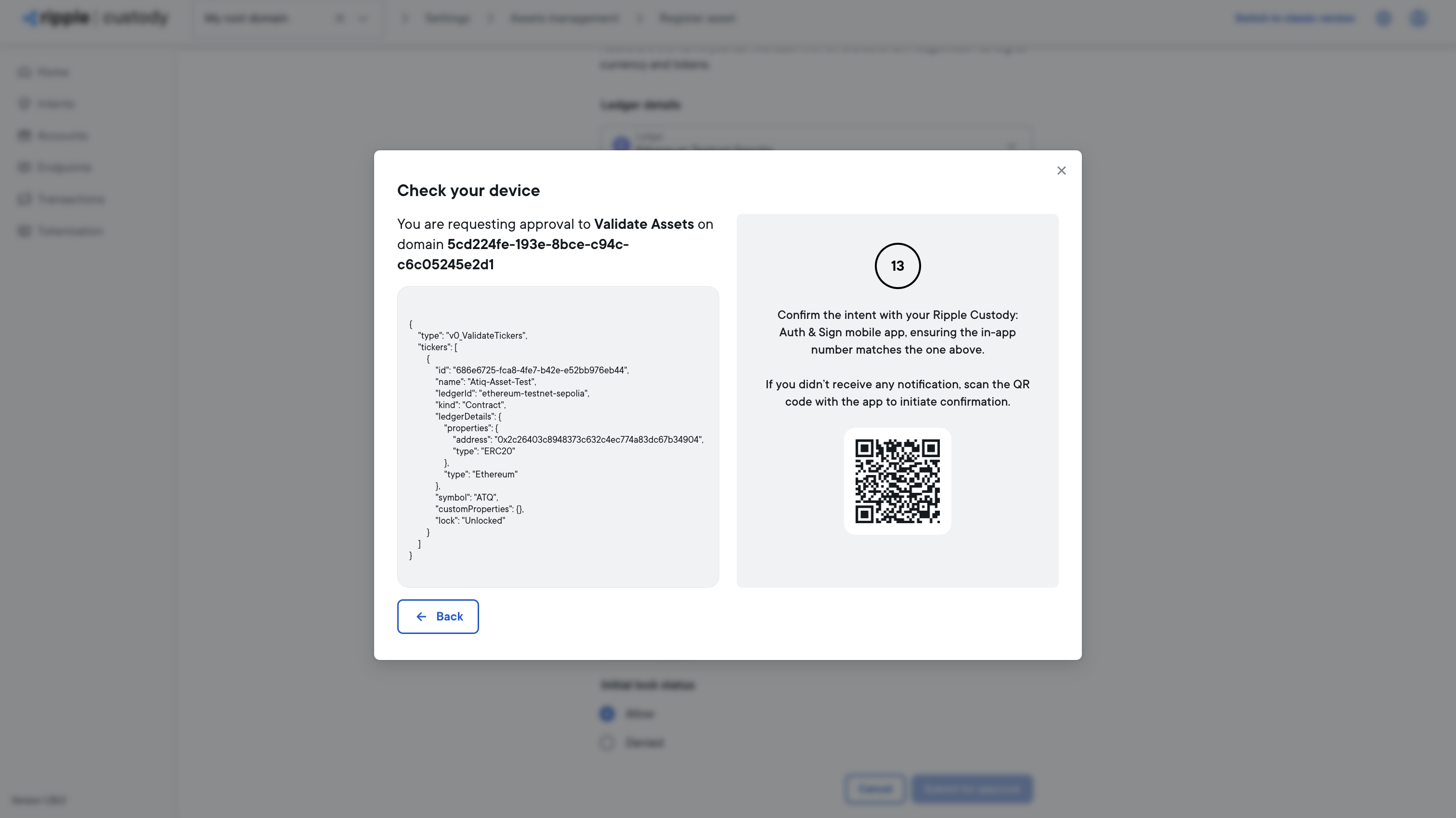This screenshot has width=1456, height=818.
Task: Go back with the Back button
Action: pos(438,616)
